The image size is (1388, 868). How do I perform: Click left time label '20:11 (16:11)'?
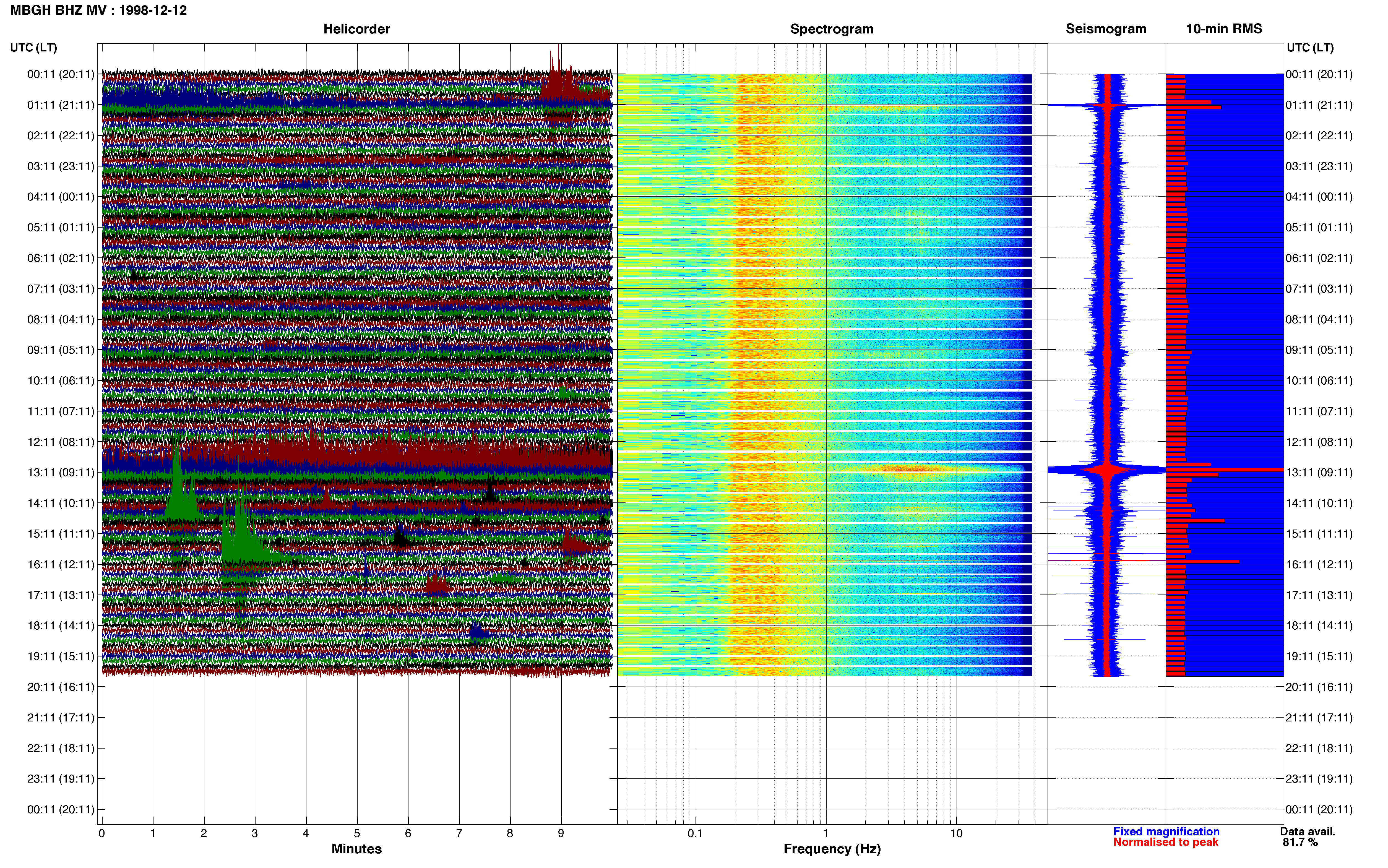[61, 687]
